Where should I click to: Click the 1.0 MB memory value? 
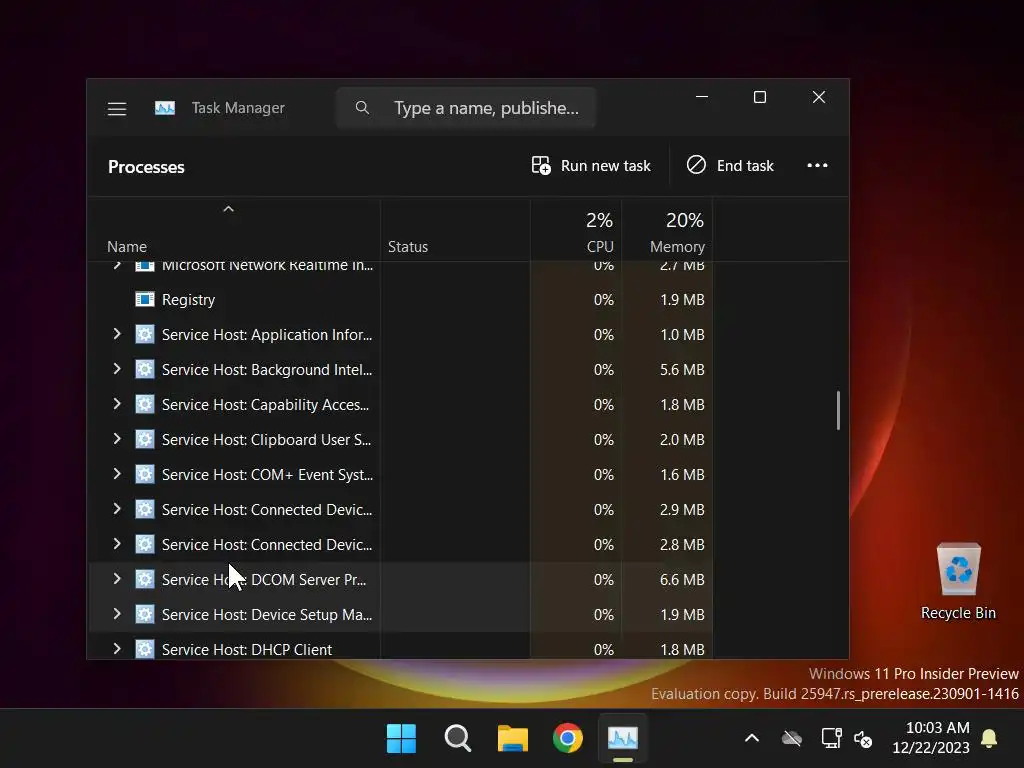[682, 334]
